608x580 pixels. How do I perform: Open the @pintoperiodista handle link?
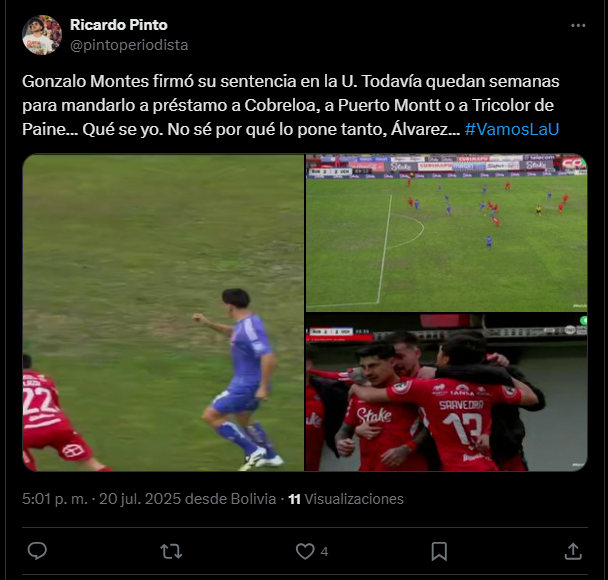129,45
